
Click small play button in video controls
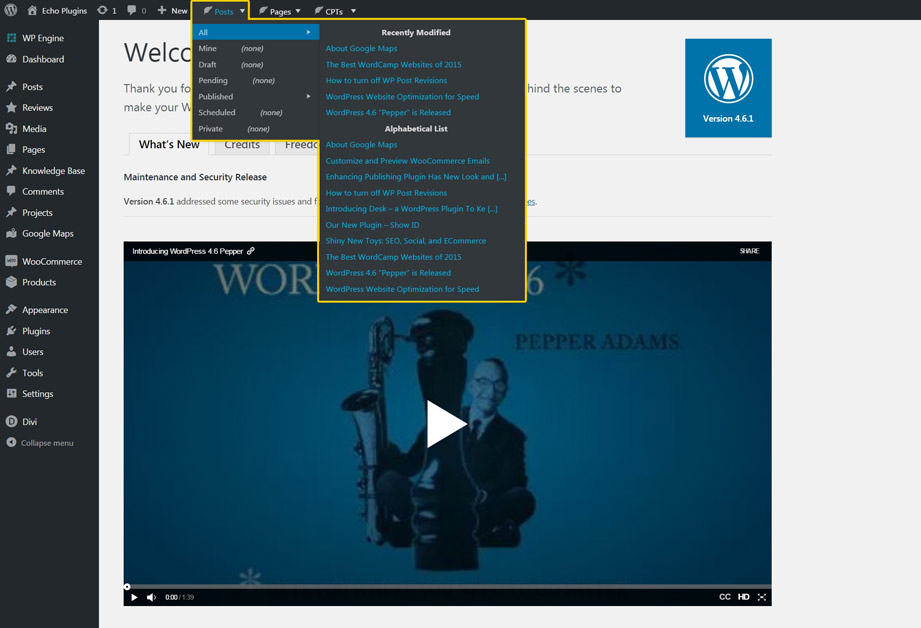point(134,597)
